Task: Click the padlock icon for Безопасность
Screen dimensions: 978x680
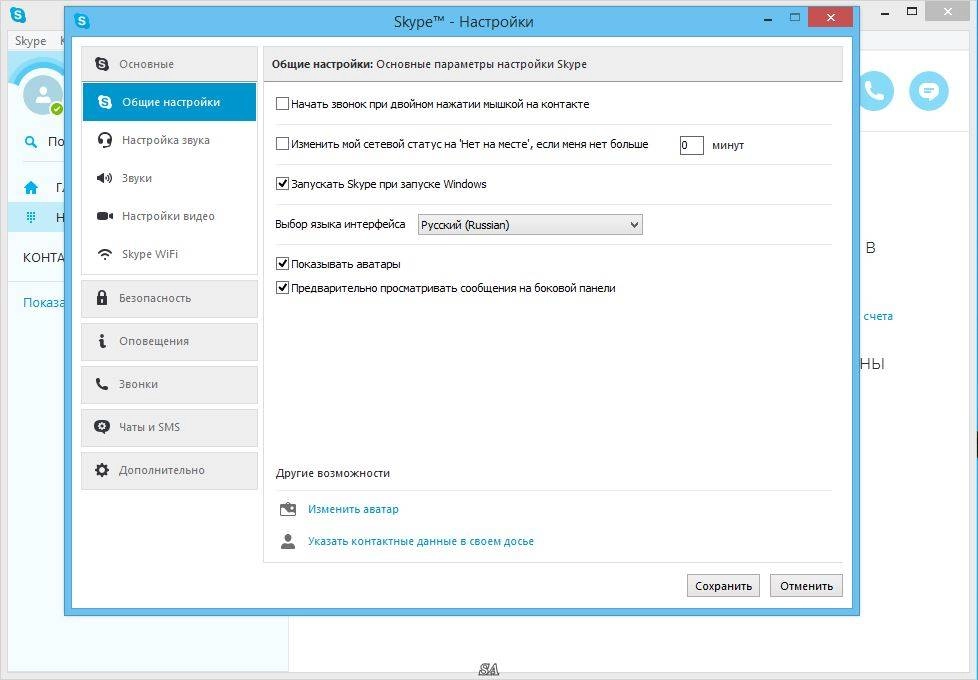Action: coord(102,298)
